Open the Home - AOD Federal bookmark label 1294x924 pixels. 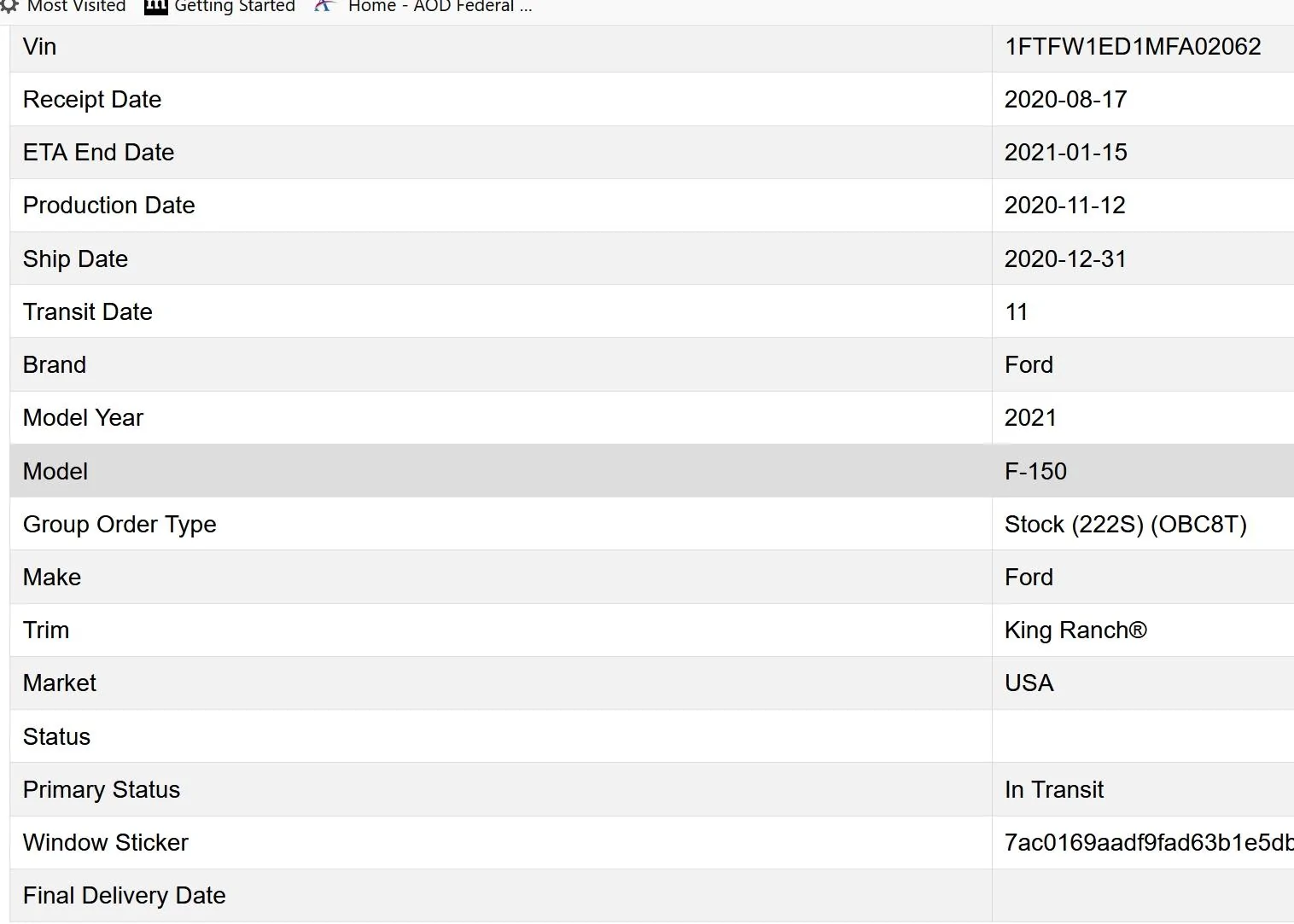pyautogui.click(x=440, y=7)
